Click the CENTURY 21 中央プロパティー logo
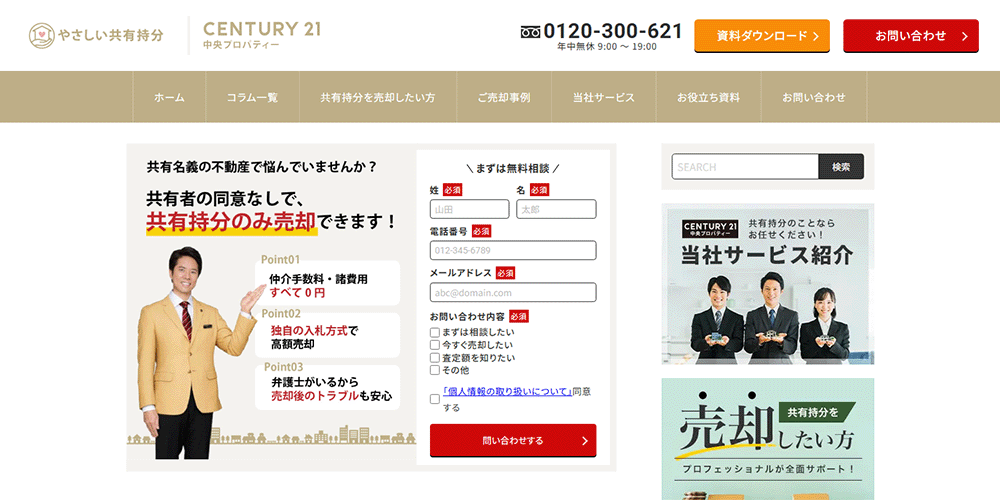 (x=261, y=36)
